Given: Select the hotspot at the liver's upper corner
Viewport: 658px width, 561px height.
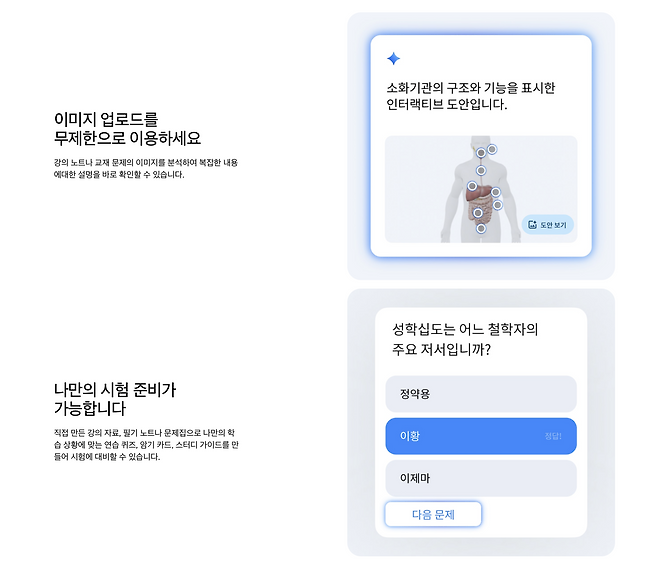Looking at the screenshot, I should (x=472, y=185).
